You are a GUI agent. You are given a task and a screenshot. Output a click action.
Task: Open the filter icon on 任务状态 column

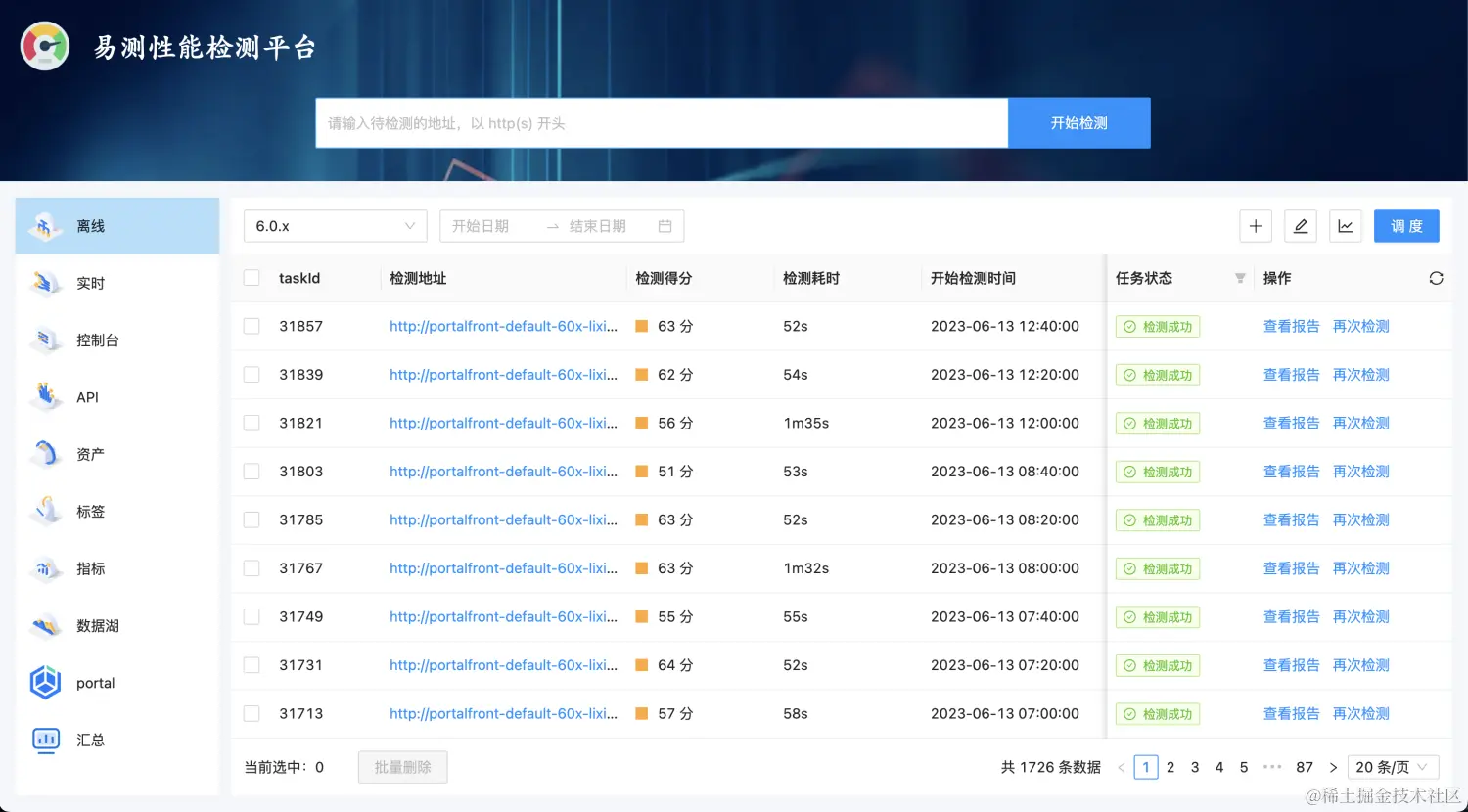click(1240, 278)
